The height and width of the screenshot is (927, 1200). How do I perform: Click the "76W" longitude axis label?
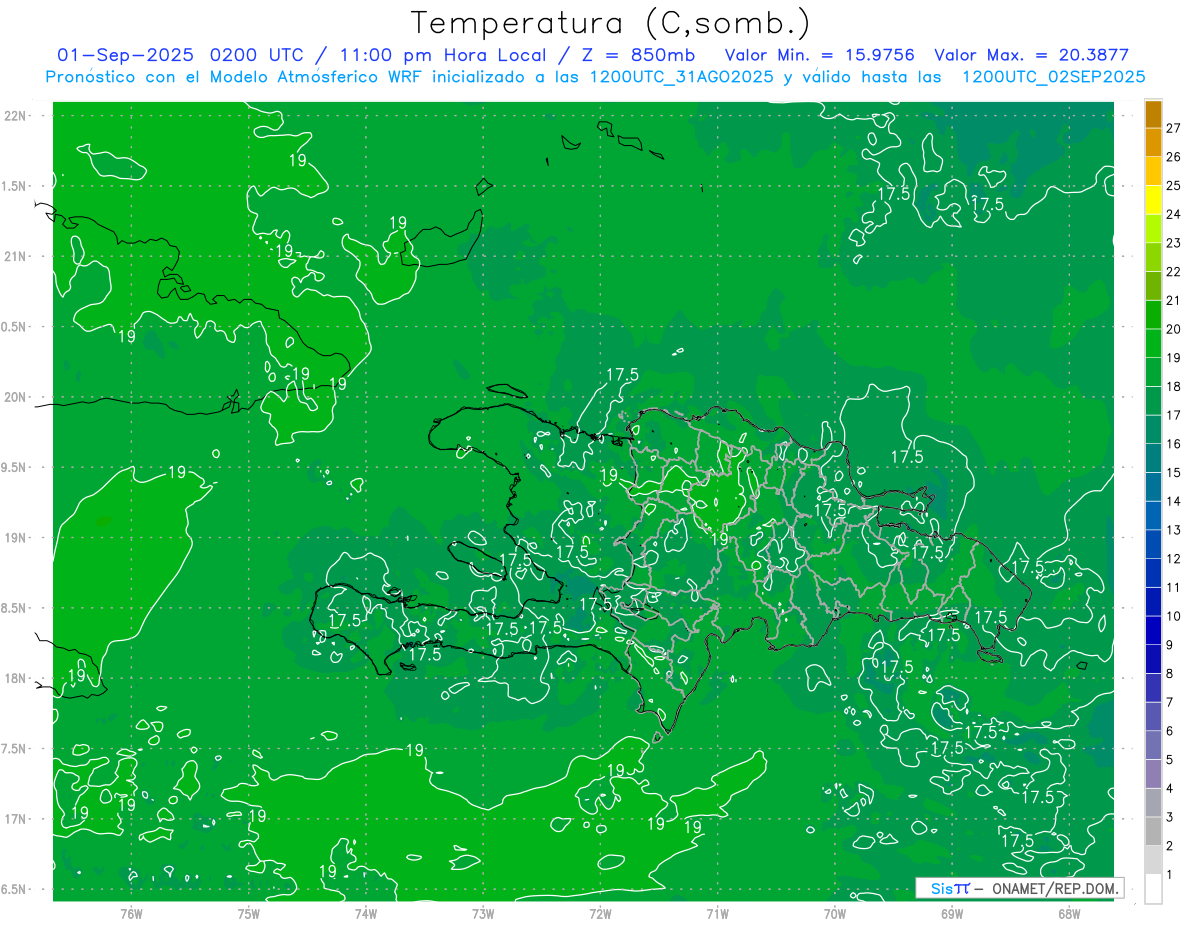point(131,914)
